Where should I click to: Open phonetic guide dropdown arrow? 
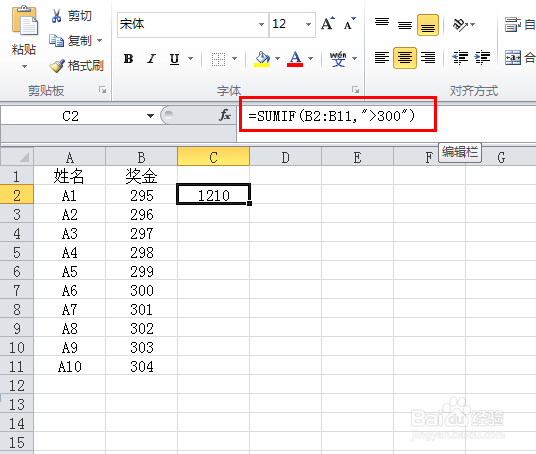354,59
